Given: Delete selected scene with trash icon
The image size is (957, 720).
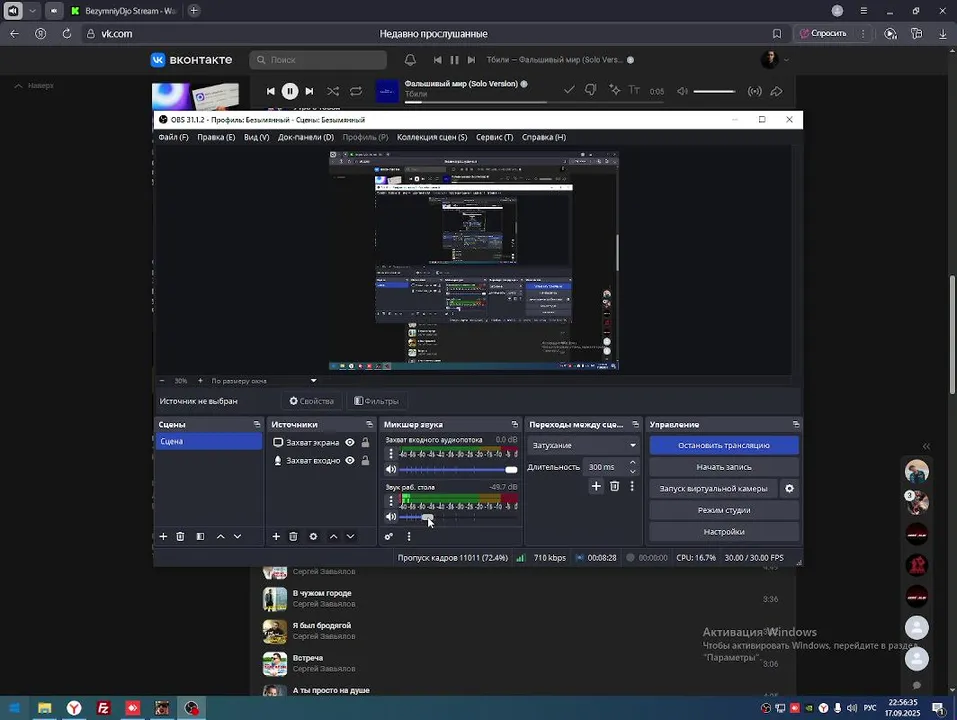Looking at the screenshot, I should coord(180,536).
